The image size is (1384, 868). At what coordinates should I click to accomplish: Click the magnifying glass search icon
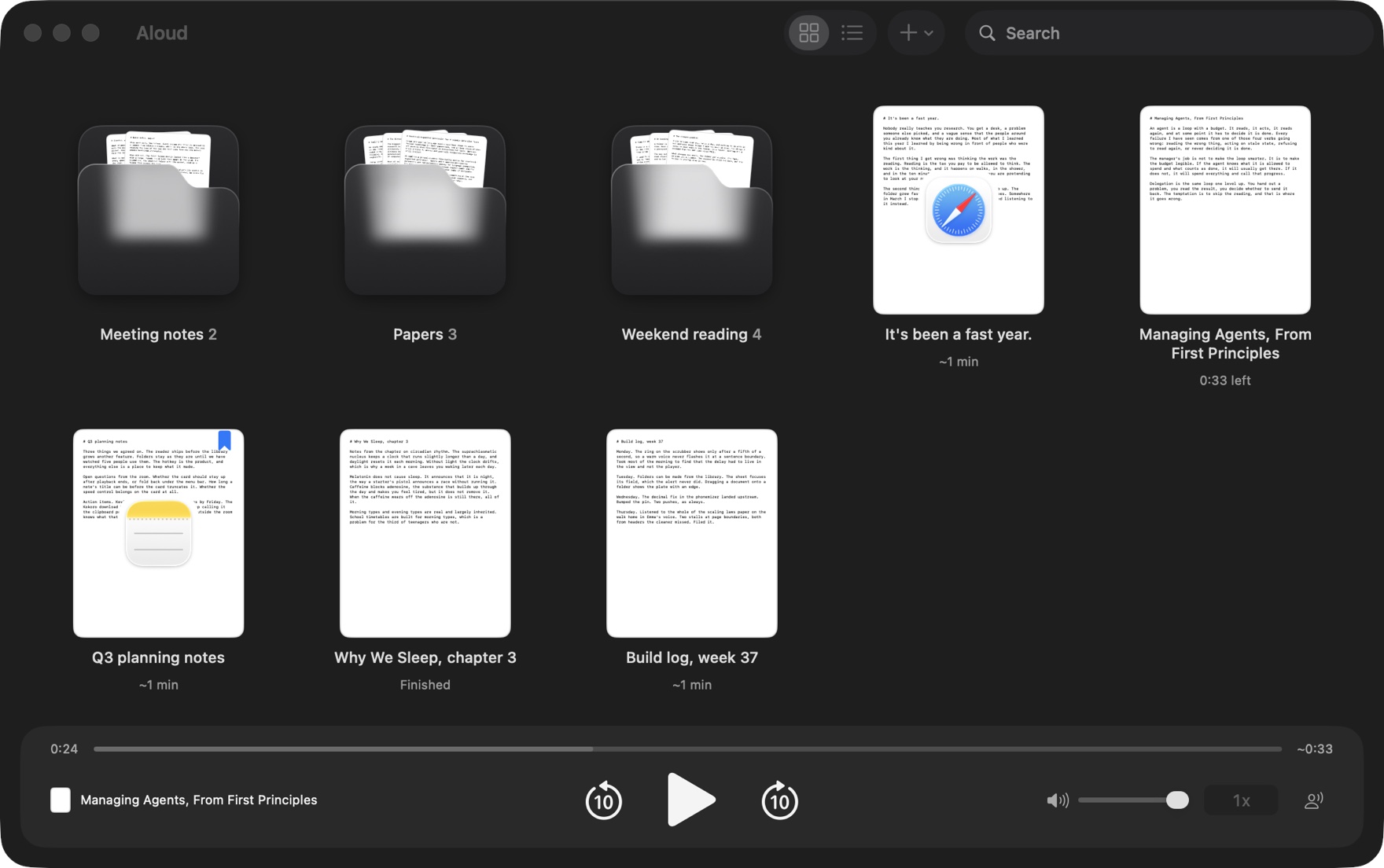pos(987,33)
